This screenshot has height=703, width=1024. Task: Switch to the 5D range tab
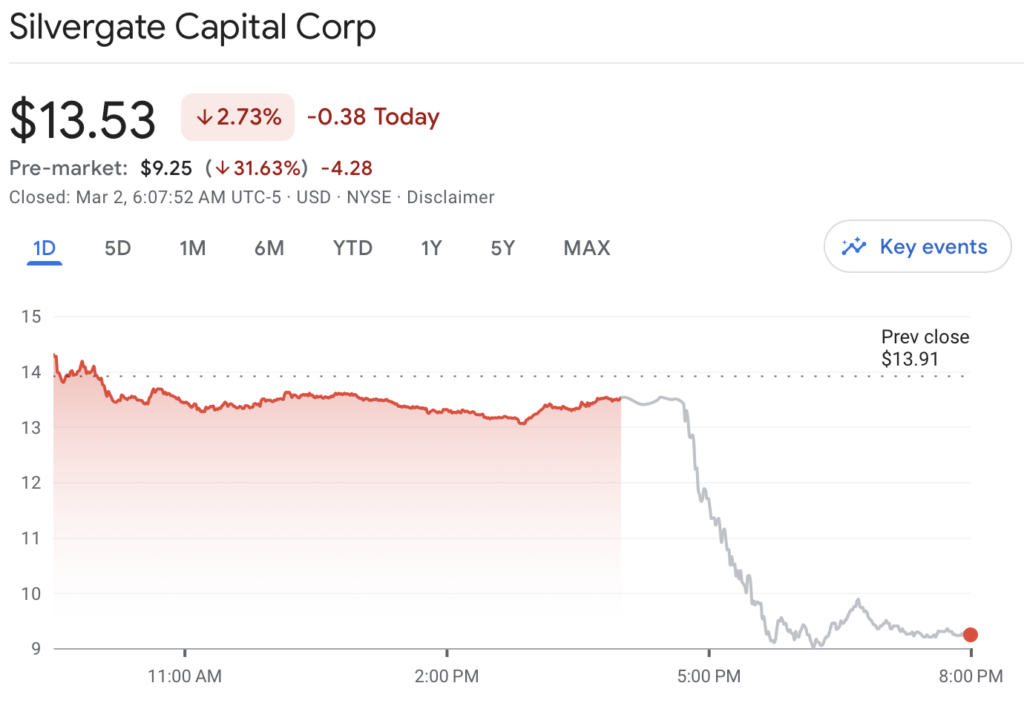(x=118, y=248)
